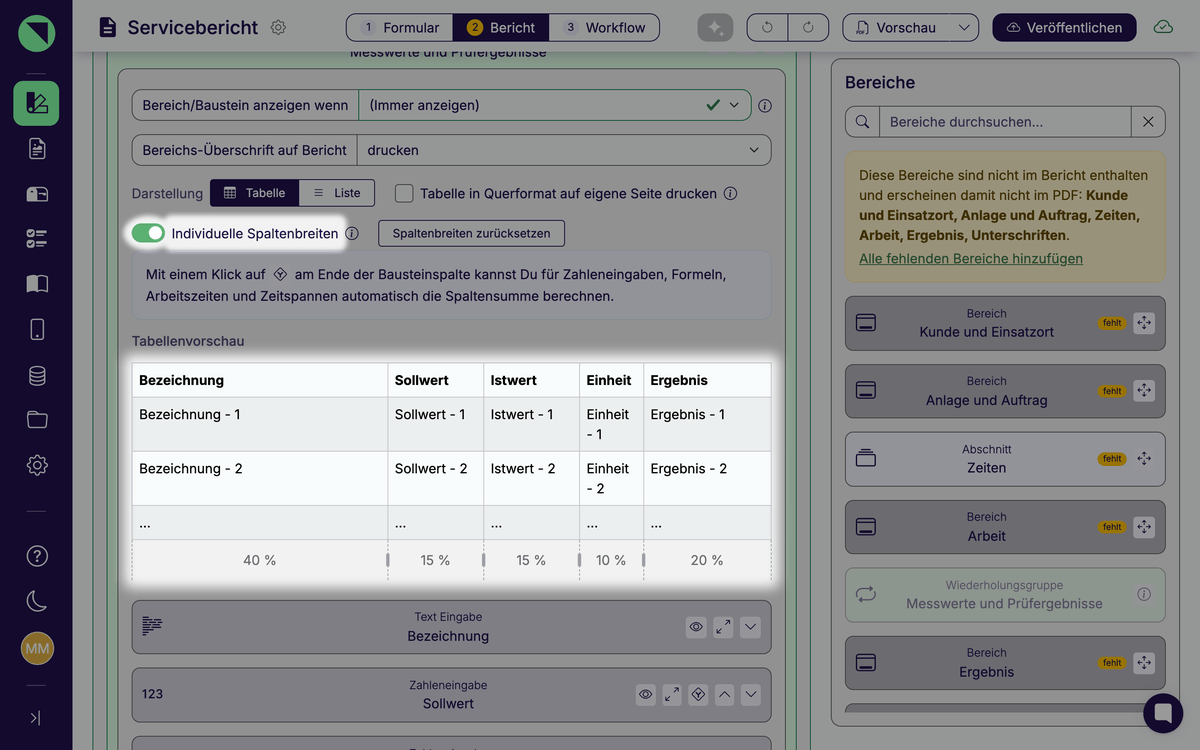This screenshot has width=1200, height=750.
Task: Click the Veröffentlichen button
Action: tap(1064, 28)
